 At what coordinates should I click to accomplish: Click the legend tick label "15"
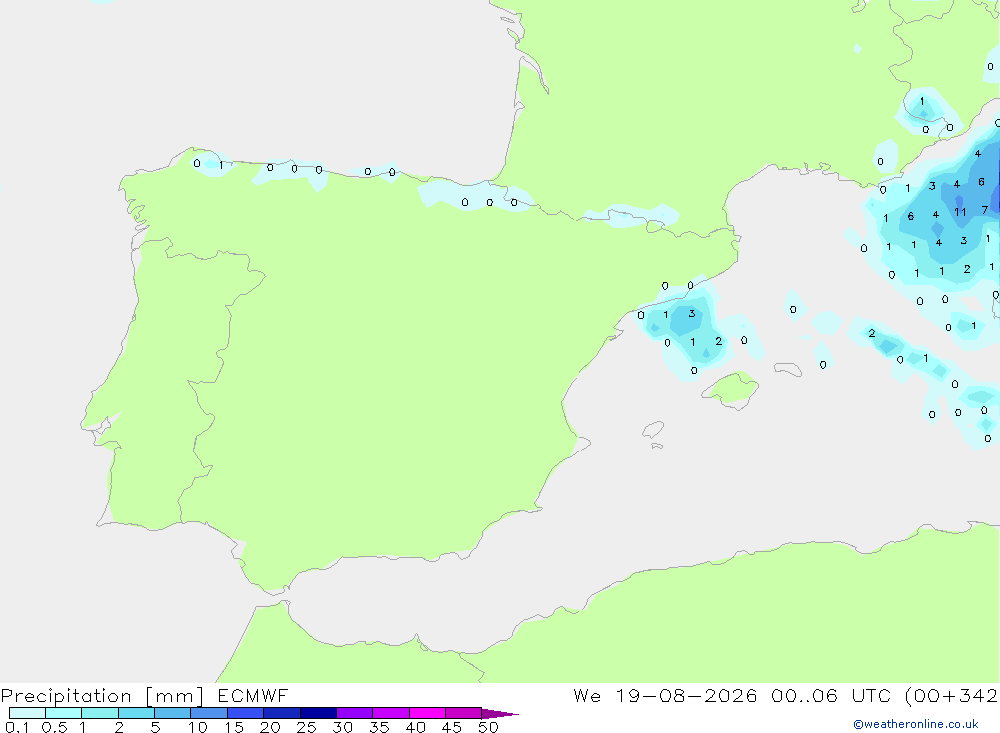coord(234,727)
